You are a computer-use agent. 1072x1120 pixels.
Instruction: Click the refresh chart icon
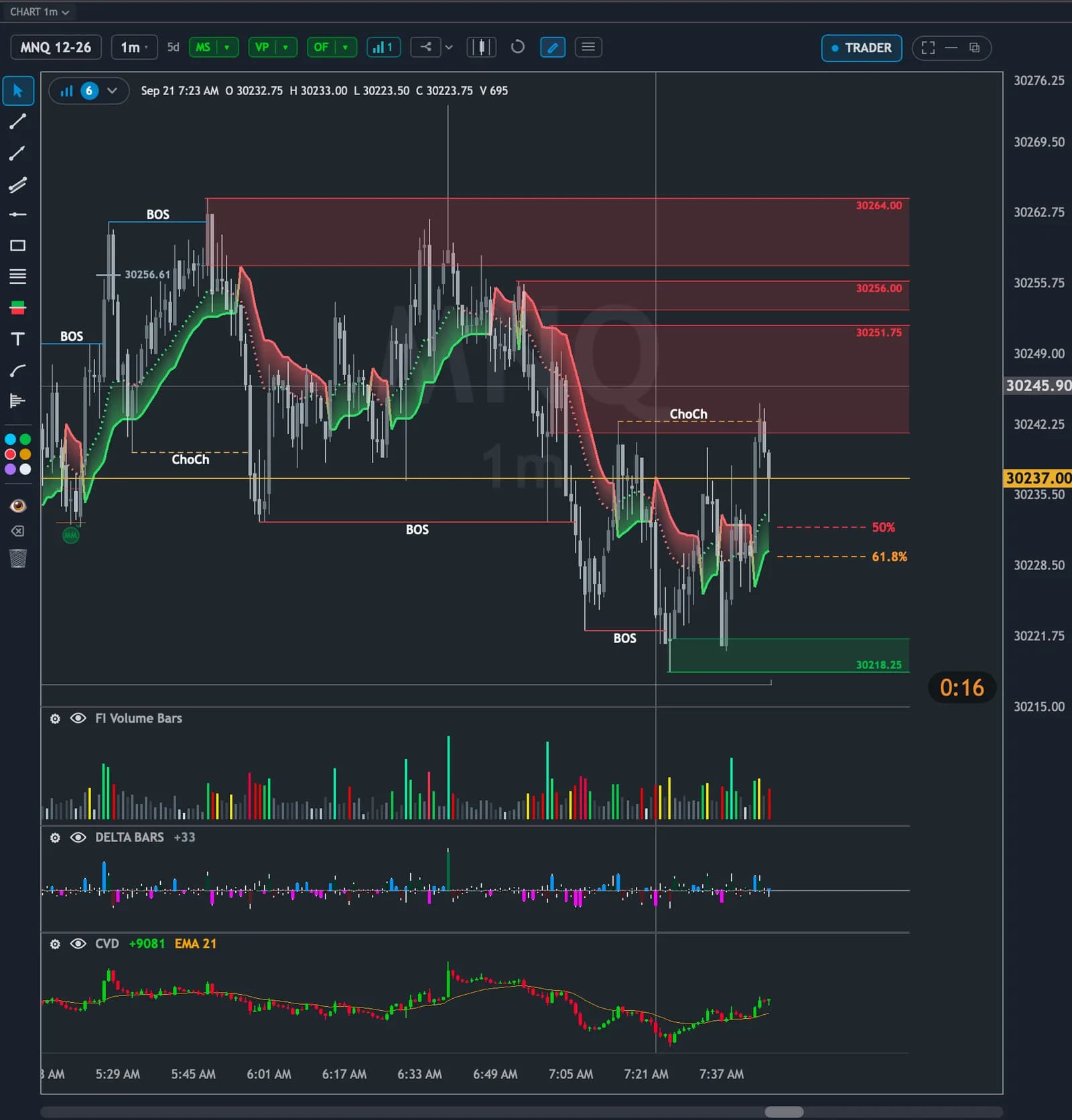[518, 47]
